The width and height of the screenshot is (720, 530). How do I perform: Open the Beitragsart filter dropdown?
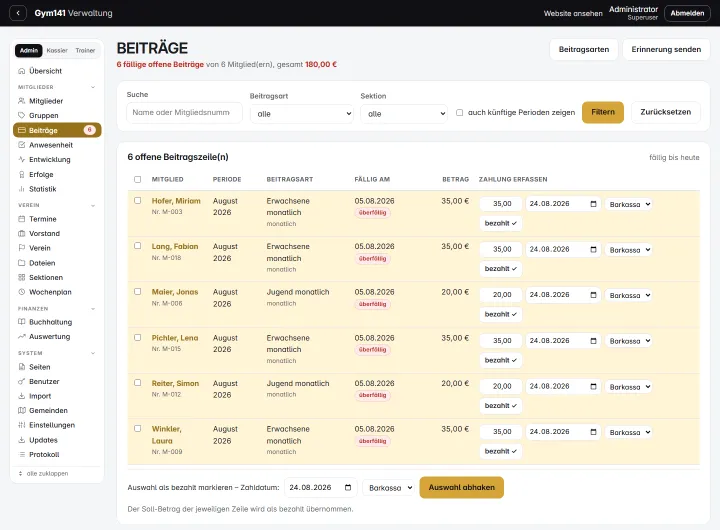(302, 114)
